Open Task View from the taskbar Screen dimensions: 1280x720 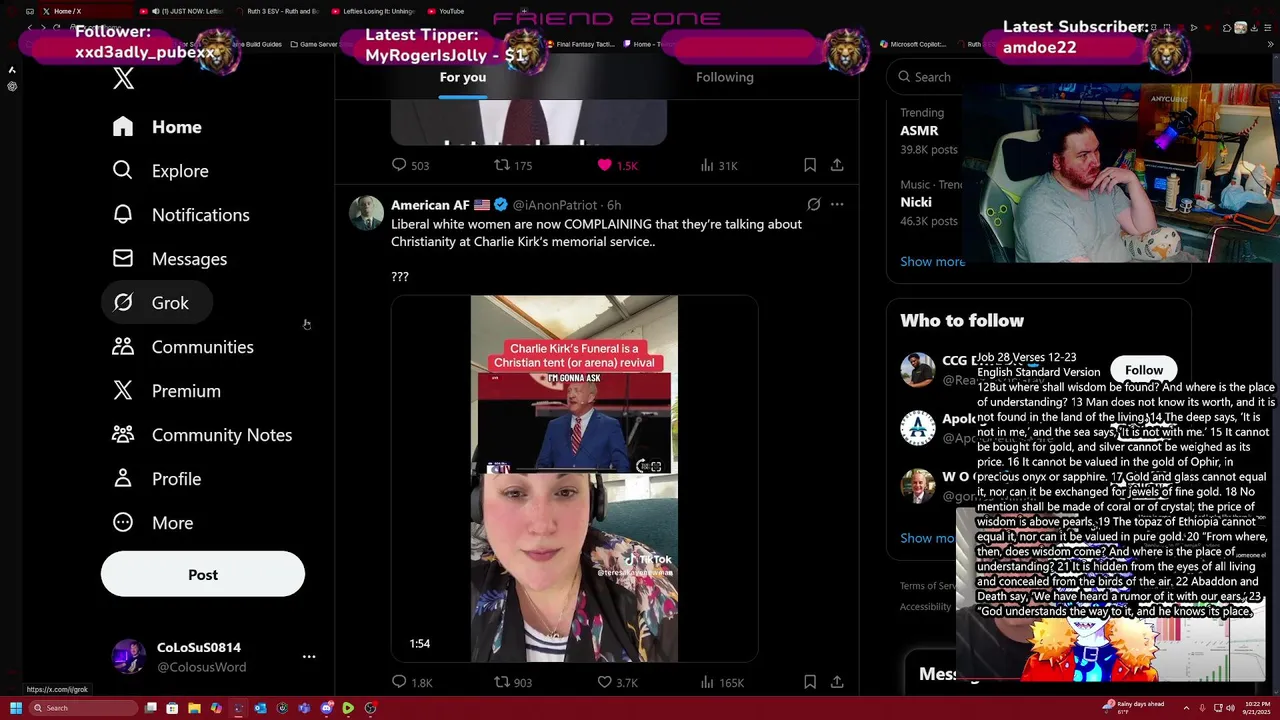coord(150,708)
